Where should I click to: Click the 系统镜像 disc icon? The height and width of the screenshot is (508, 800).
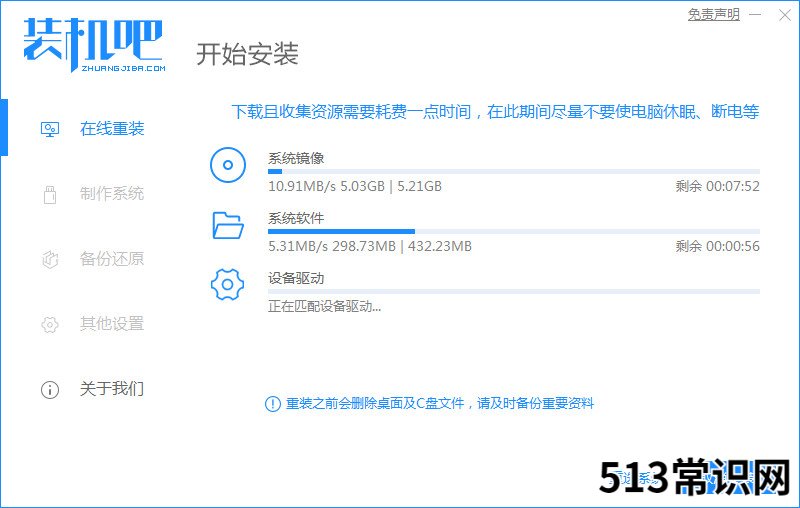click(228, 165)
